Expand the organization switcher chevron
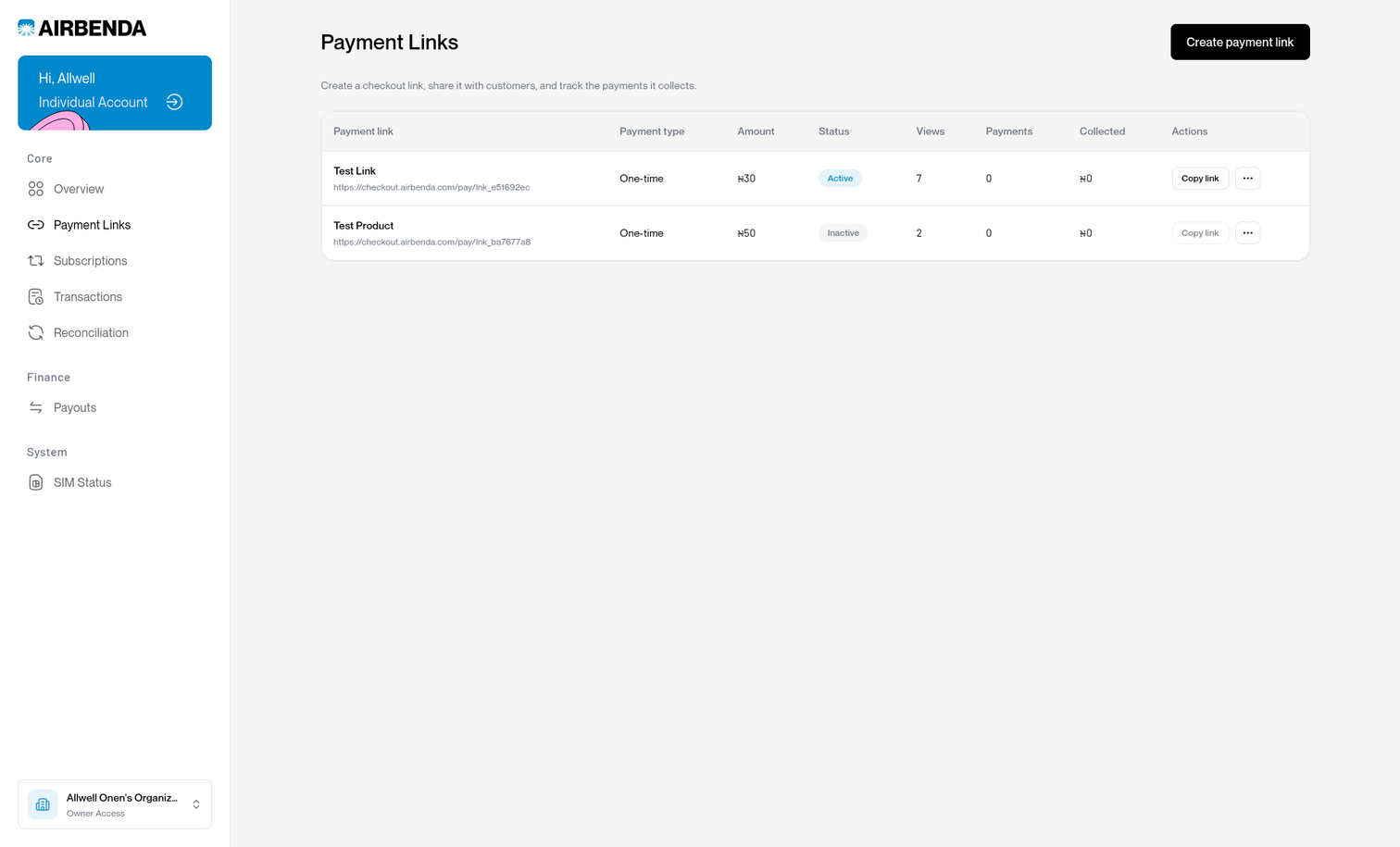Viewport: 1400px width, 847px height. [x=196, y=804]
